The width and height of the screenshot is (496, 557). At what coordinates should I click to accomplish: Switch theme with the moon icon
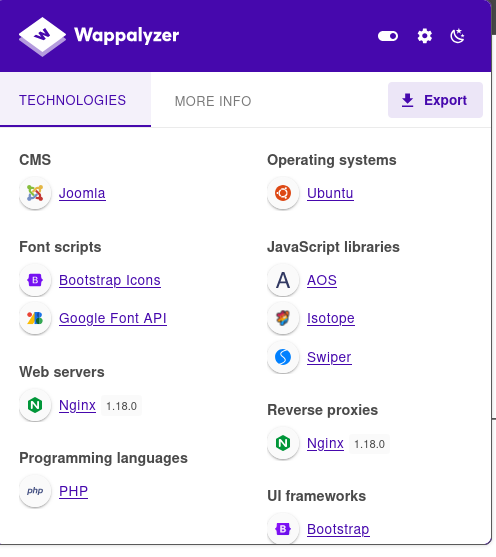457,36
